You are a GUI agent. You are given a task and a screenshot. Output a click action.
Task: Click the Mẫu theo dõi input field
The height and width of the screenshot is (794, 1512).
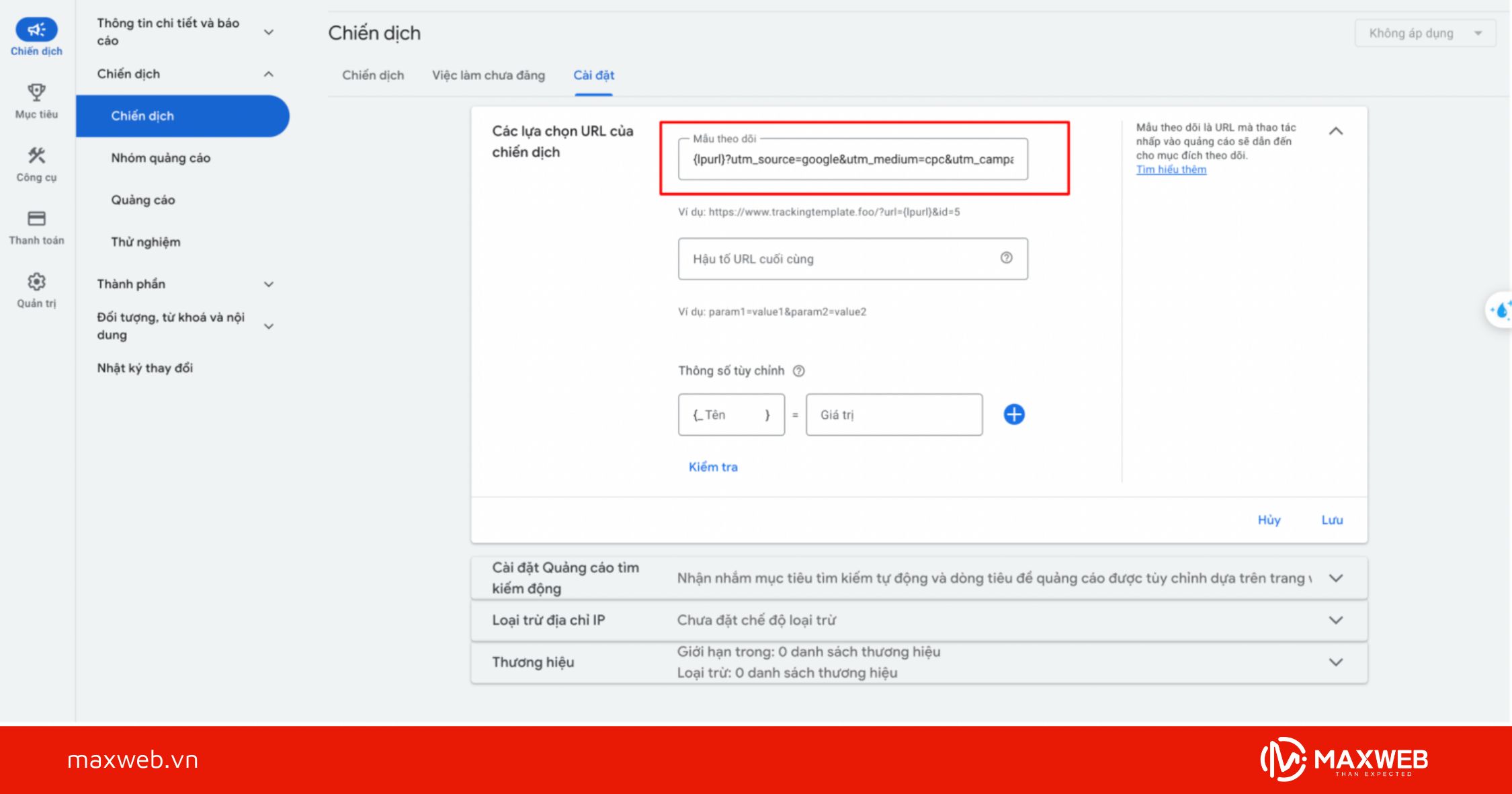[x=852, y=159]
